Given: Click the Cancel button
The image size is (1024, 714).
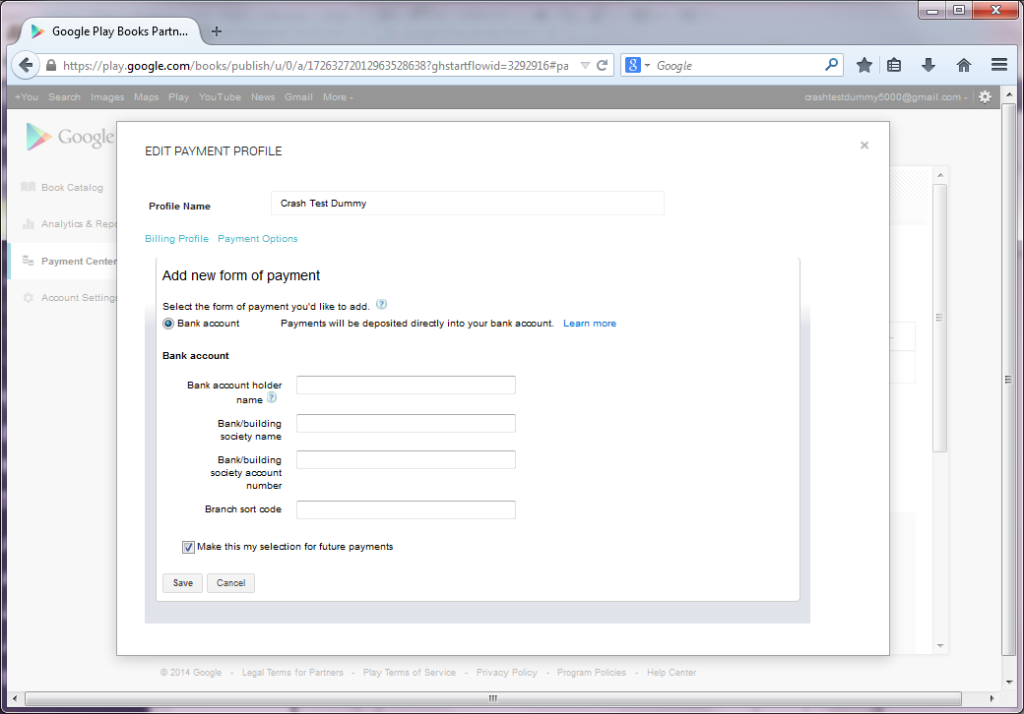Looking at the screenshot, I should pos(231,583).
